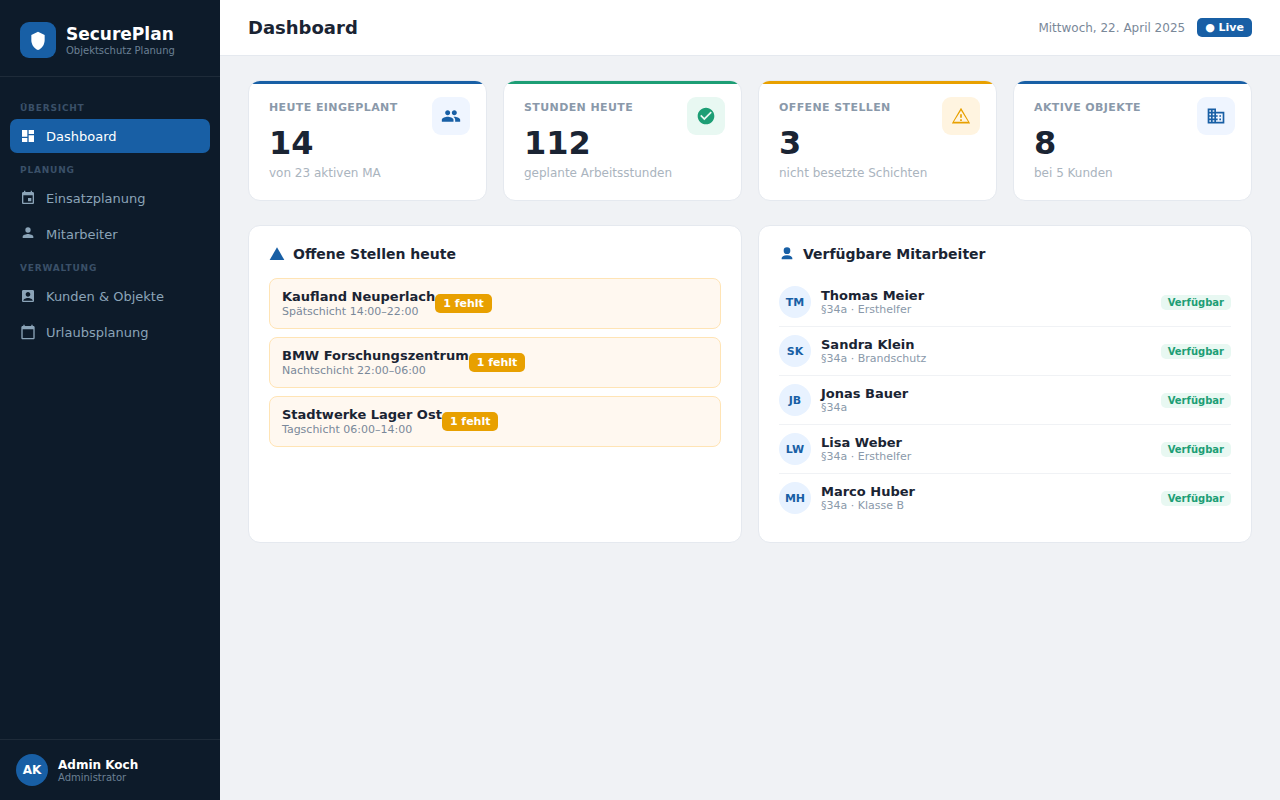This screenshot has width=1280, height=800.
Task: Toggle the Live status indicator
Action: click(1224, 27)
